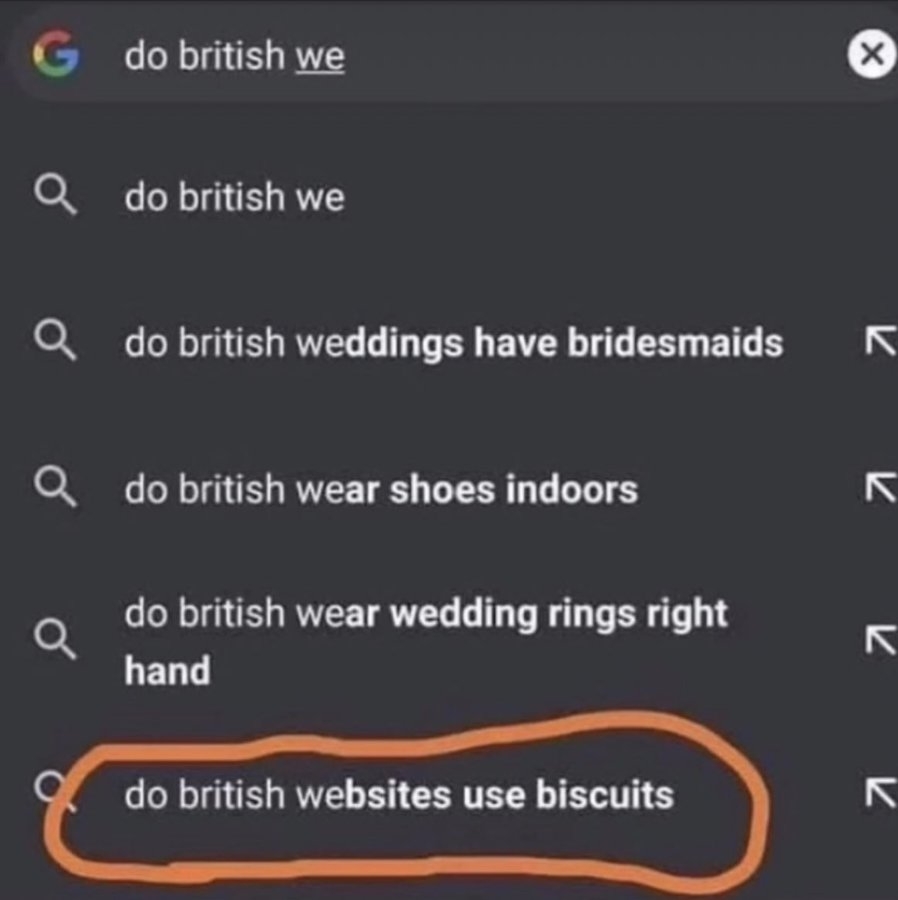The image size is (898, 900).
Task: Click magnifier icon beside weddings bridesmaids suggestion
Action: pos(54,342)
